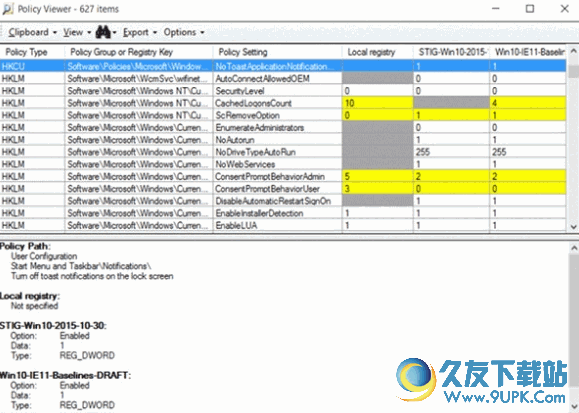Click the HKCU policy type cell

[32, 66]
